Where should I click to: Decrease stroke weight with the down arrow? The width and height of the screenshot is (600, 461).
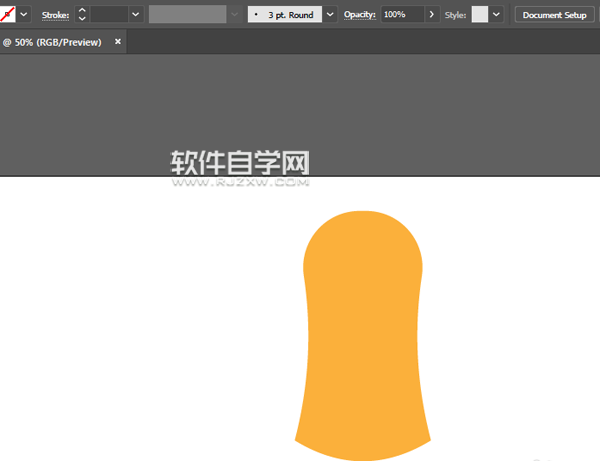click(82, 20)
